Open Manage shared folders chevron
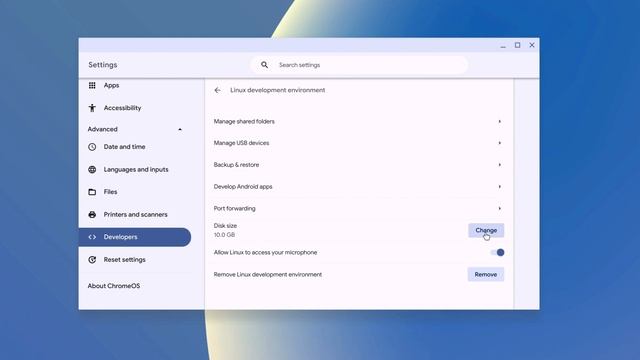Screen dimensions: 640x360 pyautogui.click(x=500, y=122)
